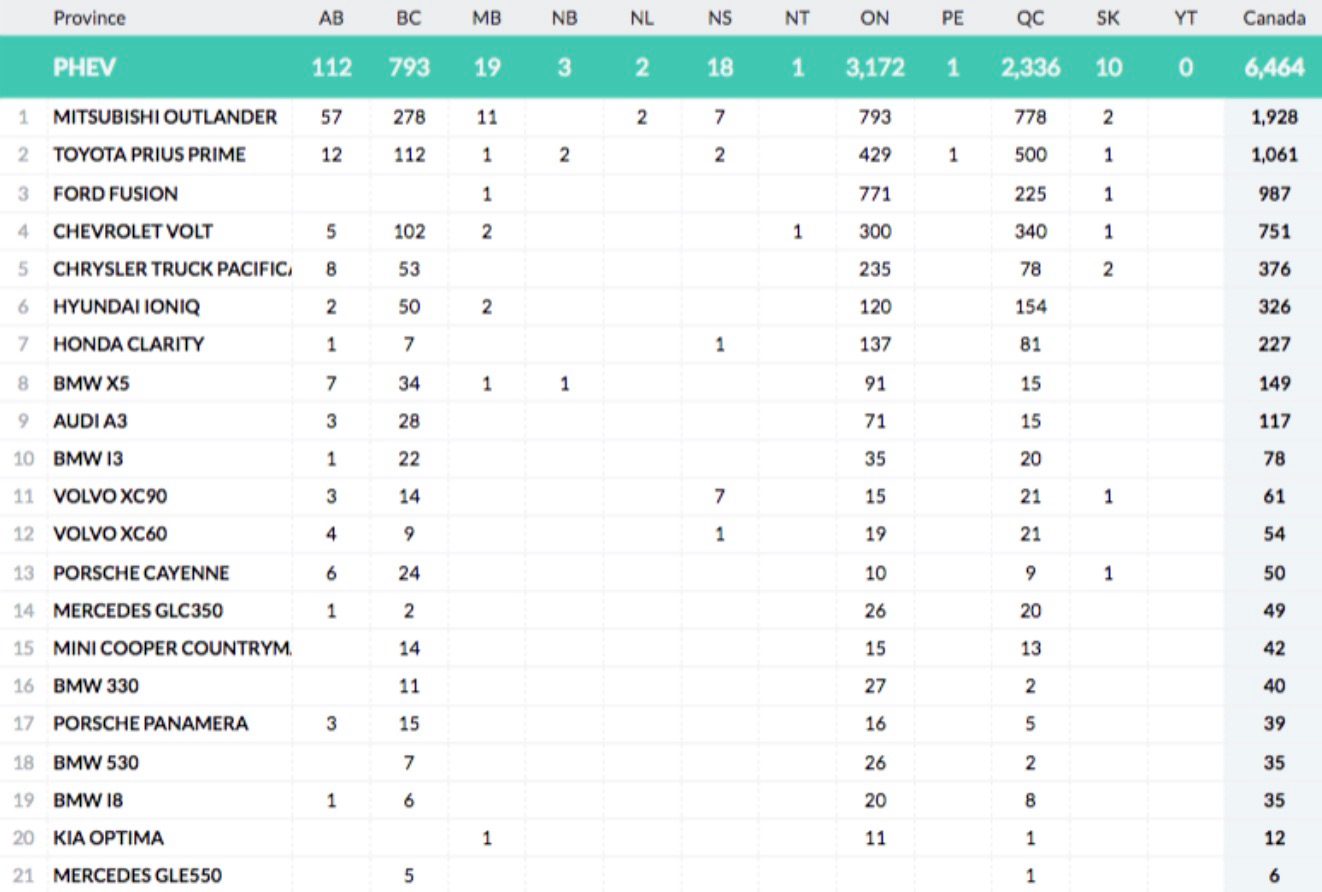1322x892 pixels.
Task: Select the PE column header
Action: (x=952, y=18)
